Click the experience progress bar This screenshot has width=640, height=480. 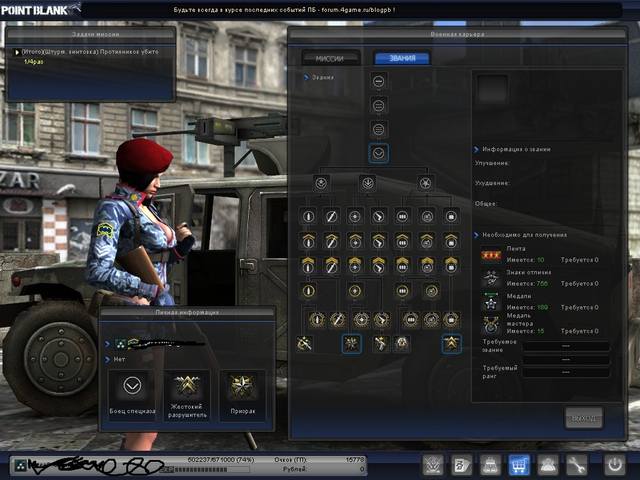(x=204, y=470)
